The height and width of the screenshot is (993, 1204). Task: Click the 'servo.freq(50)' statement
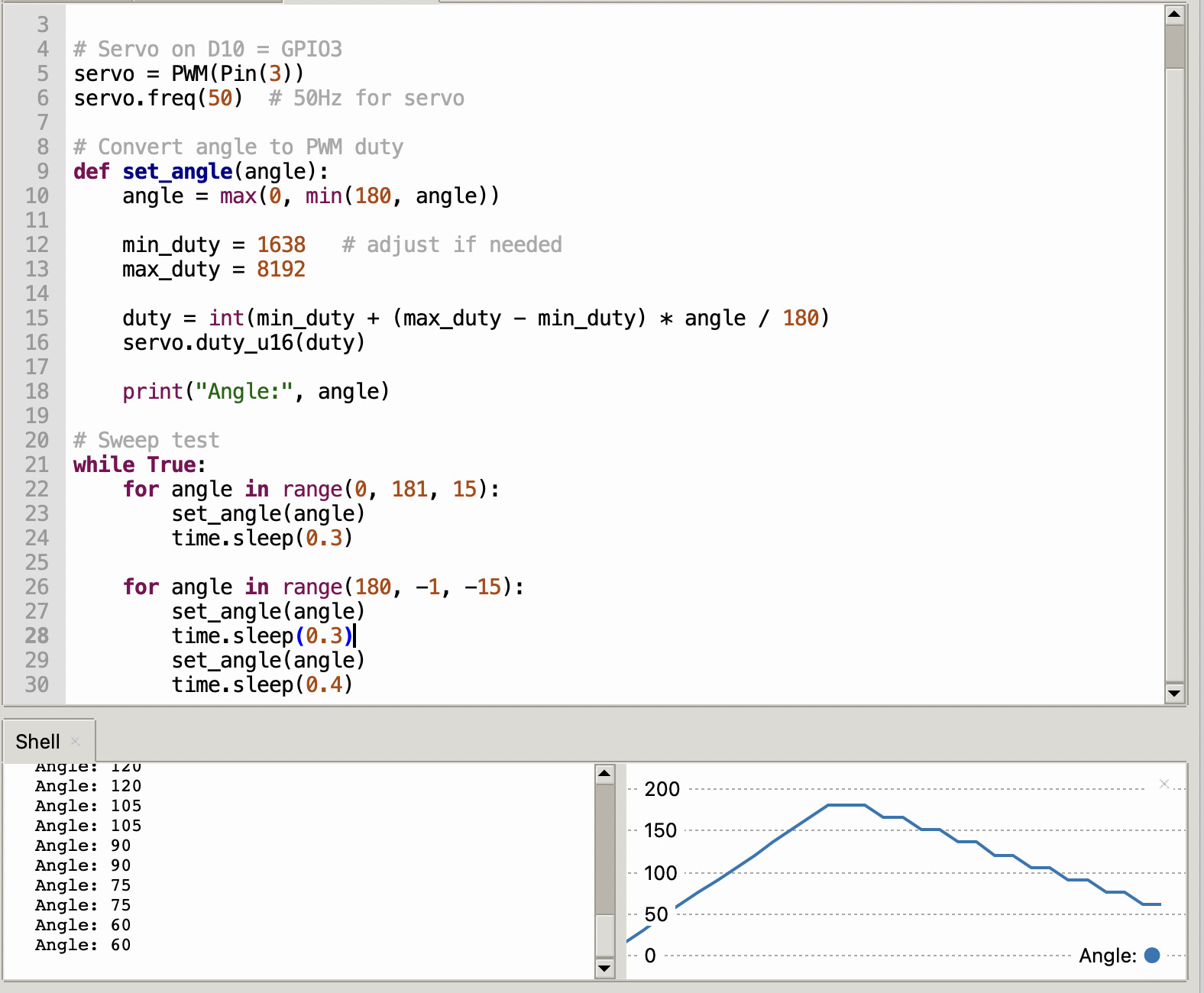click(158, 99)
